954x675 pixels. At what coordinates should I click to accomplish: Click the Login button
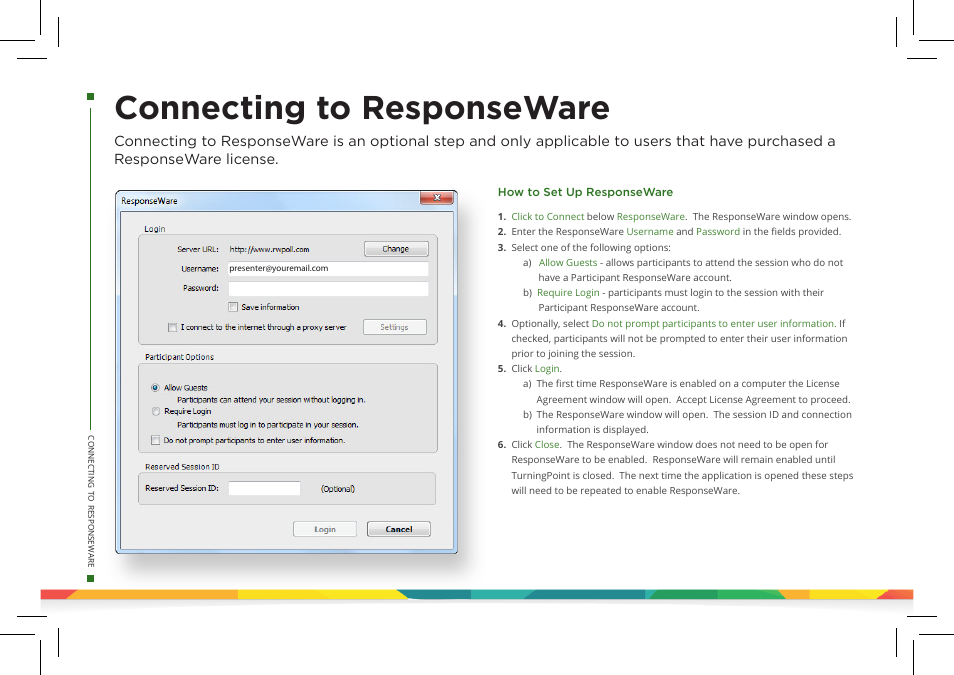[x=325, y=530]
